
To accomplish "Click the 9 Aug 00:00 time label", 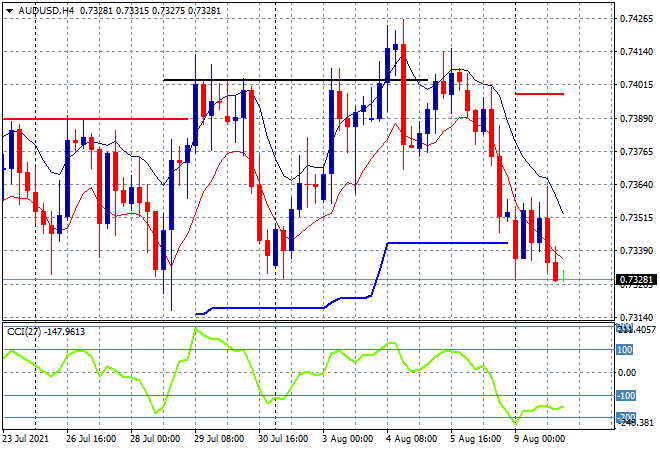I will (540, 438).
